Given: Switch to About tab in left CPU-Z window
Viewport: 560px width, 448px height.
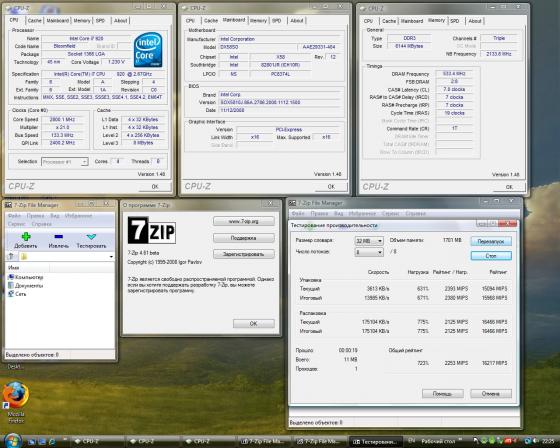Looking at the screenshot, I should (x=121, y=21).
